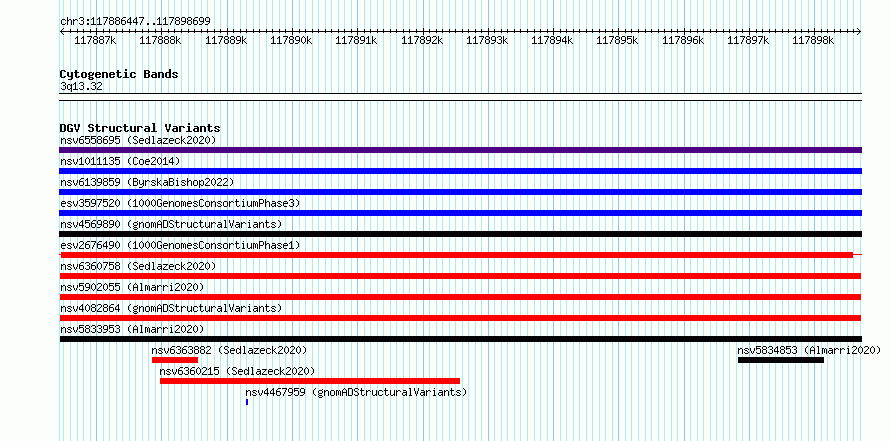Click the 117895k ruler position
Image resolution: width=890 pixels, height=441 pixels.
tap(618, 40)
